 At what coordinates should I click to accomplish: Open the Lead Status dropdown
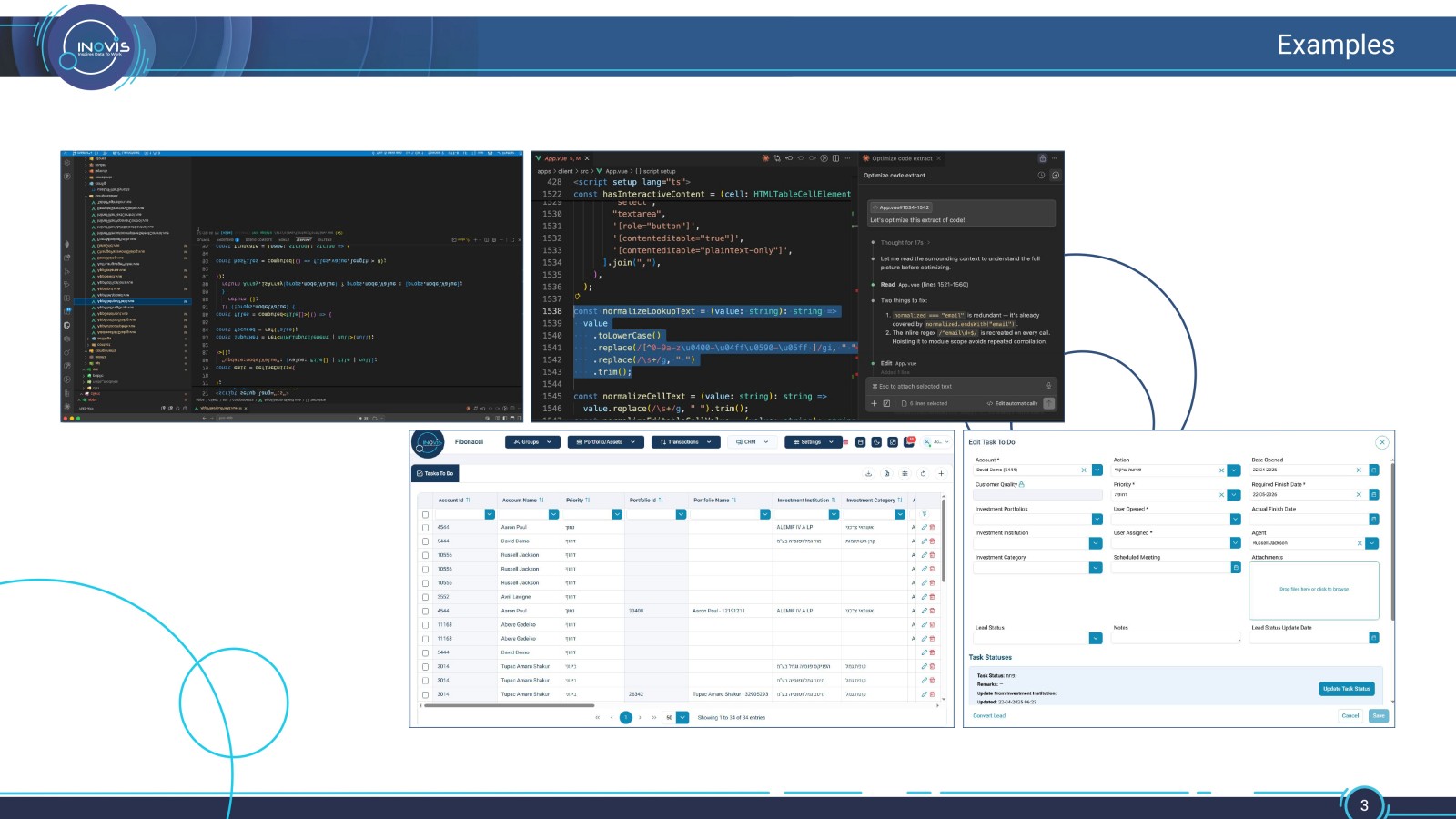pos(1096,638)
